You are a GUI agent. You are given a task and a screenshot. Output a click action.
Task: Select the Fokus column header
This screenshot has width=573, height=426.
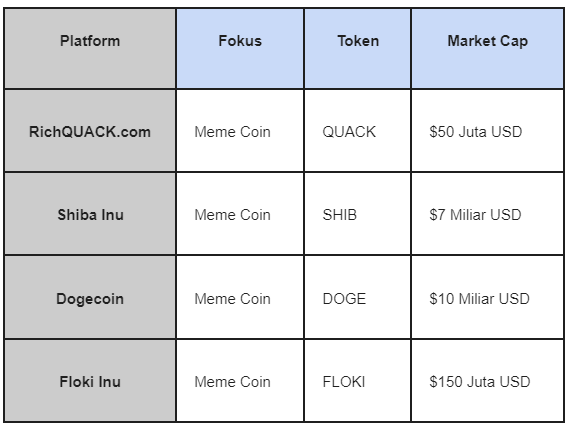coord(240,48)
